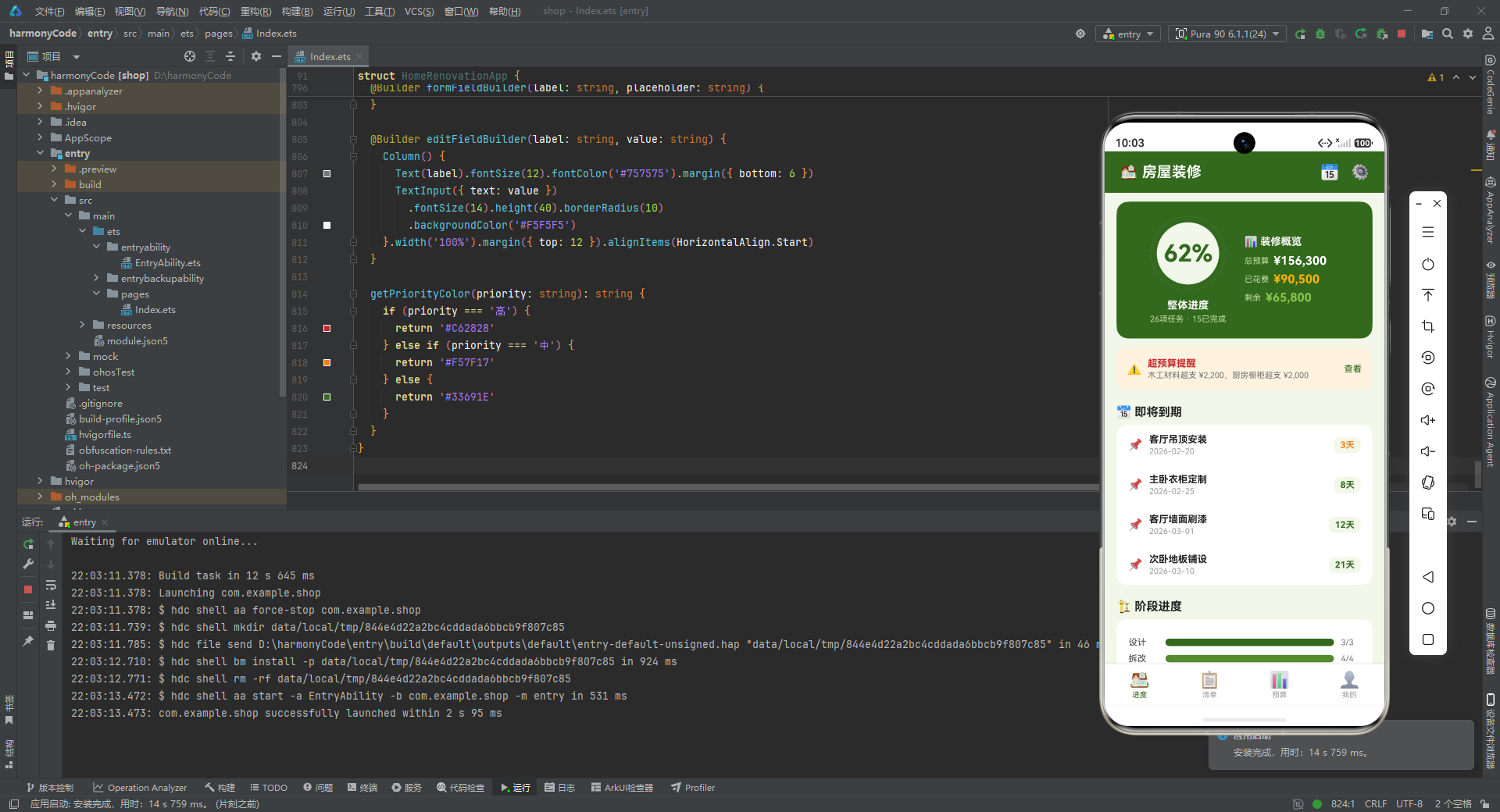The image size is (1500, 812).
Task: Click the Run button in top toolbar
Action: coord(1300,34)
